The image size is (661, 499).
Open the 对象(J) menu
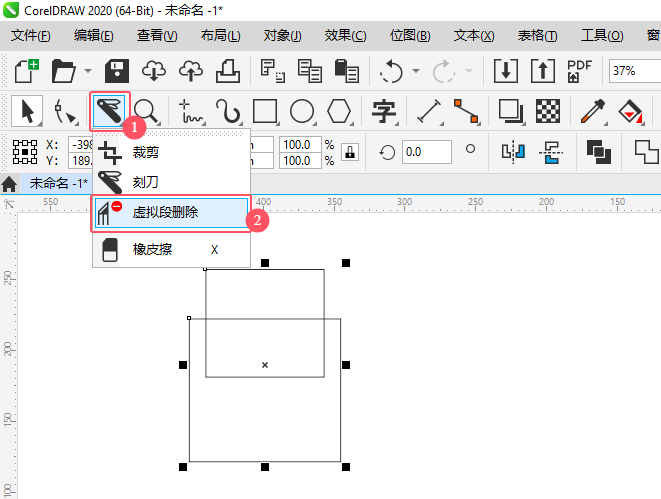pos(282,35)
